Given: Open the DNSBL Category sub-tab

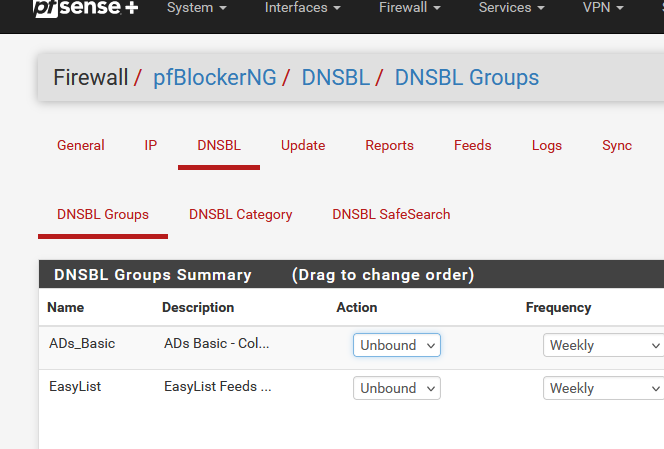Looking at the screenshot, I should point(240,214).
